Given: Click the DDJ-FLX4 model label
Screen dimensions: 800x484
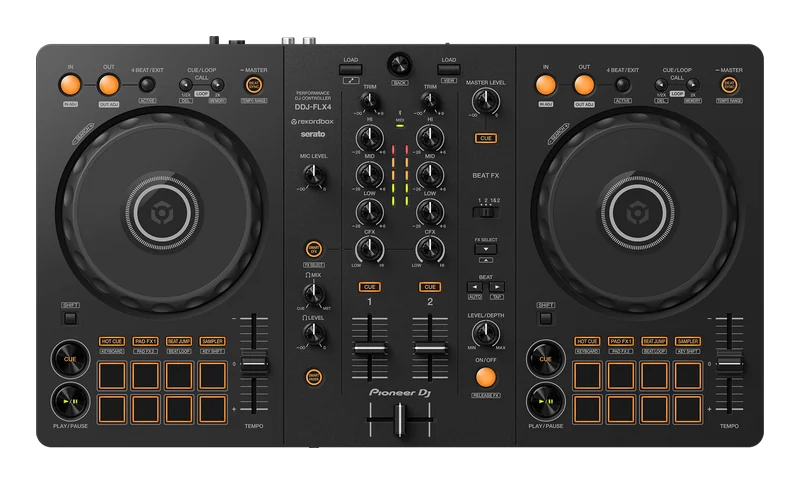Looking at the screenshot, I should coord(313,107).
